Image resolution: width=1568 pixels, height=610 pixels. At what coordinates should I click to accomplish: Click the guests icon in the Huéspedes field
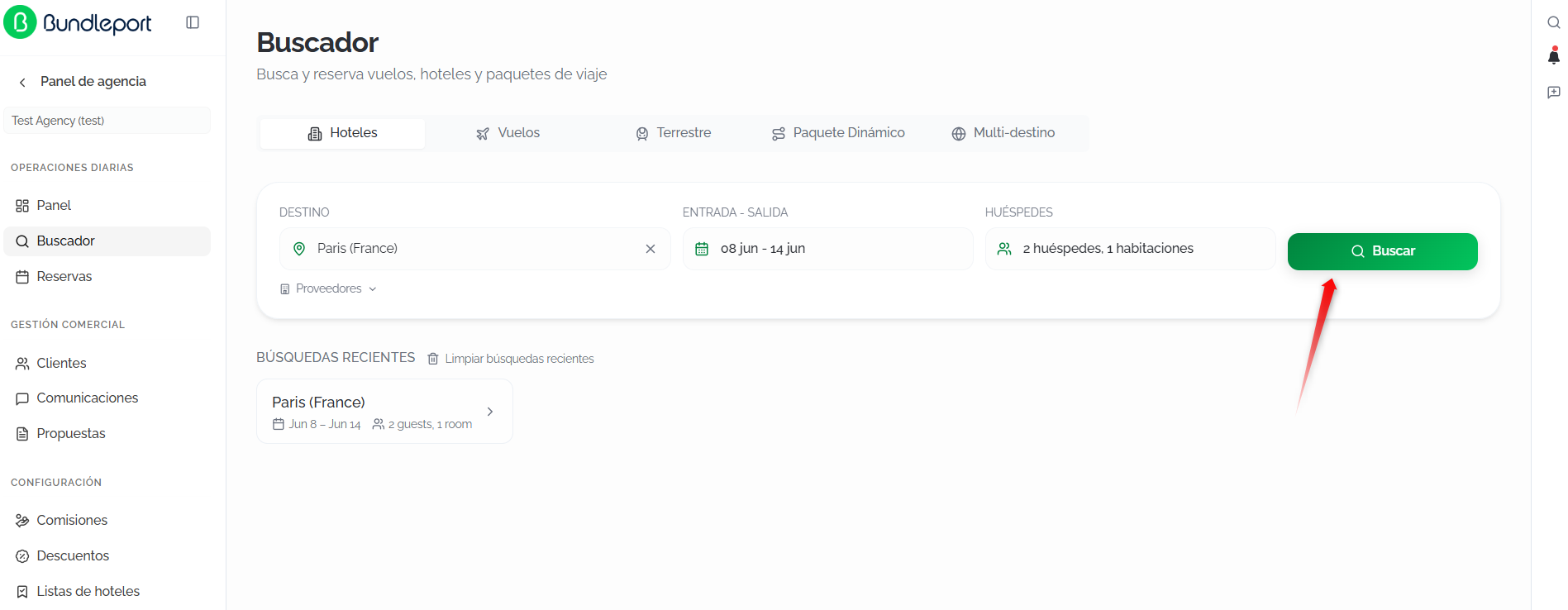point(1004,249)
